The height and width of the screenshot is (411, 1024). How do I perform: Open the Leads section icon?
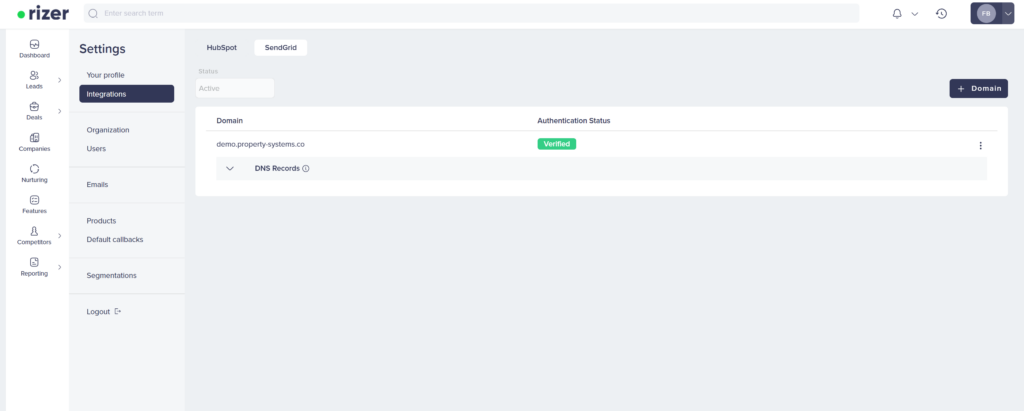coord(34,75)
